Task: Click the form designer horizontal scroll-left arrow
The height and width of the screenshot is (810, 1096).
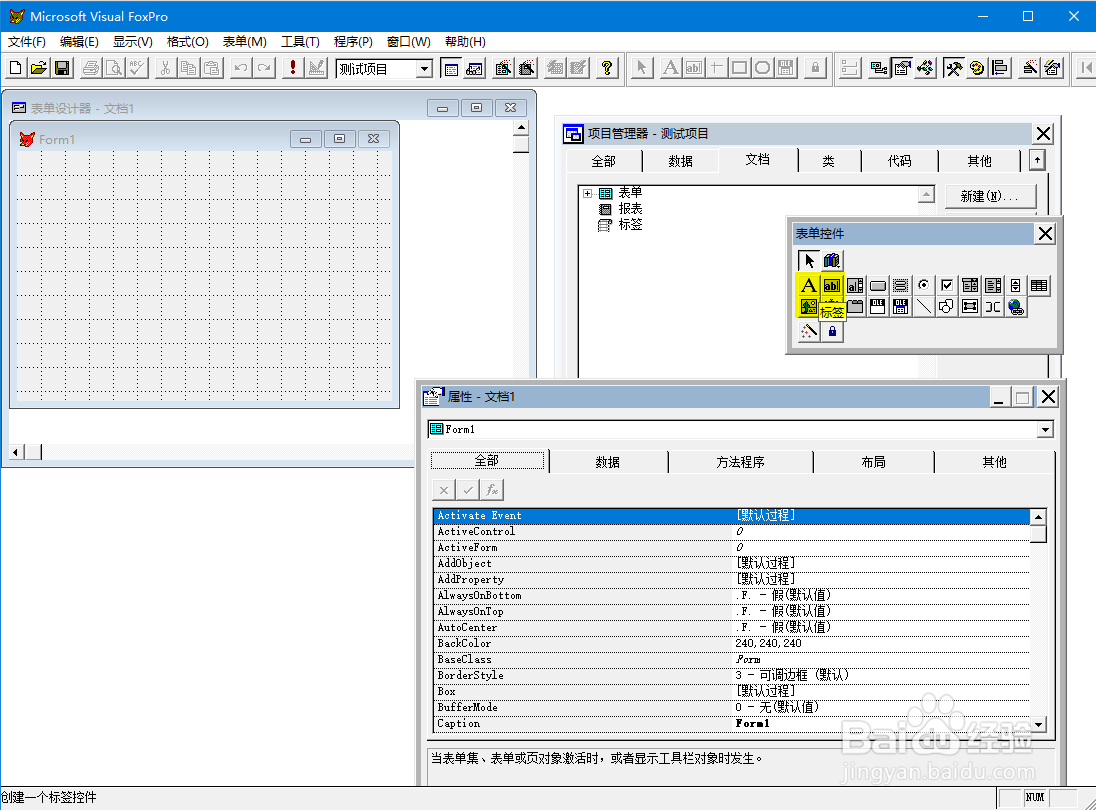Action: (x=15, y=452)
